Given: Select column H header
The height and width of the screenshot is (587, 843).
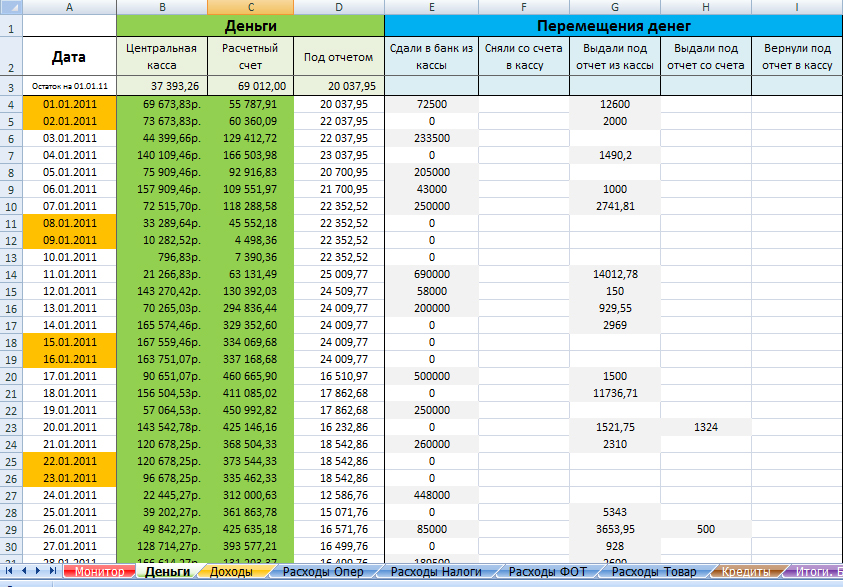Looking at the screenshot, I should point(706,7).
